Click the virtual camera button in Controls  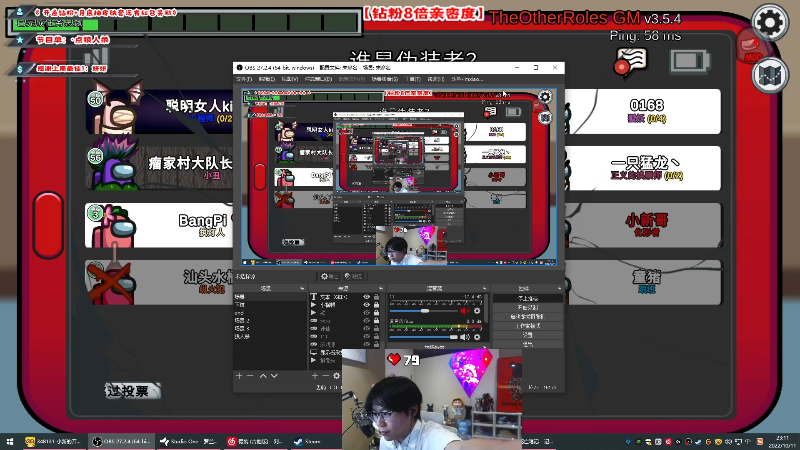point(528,316)
